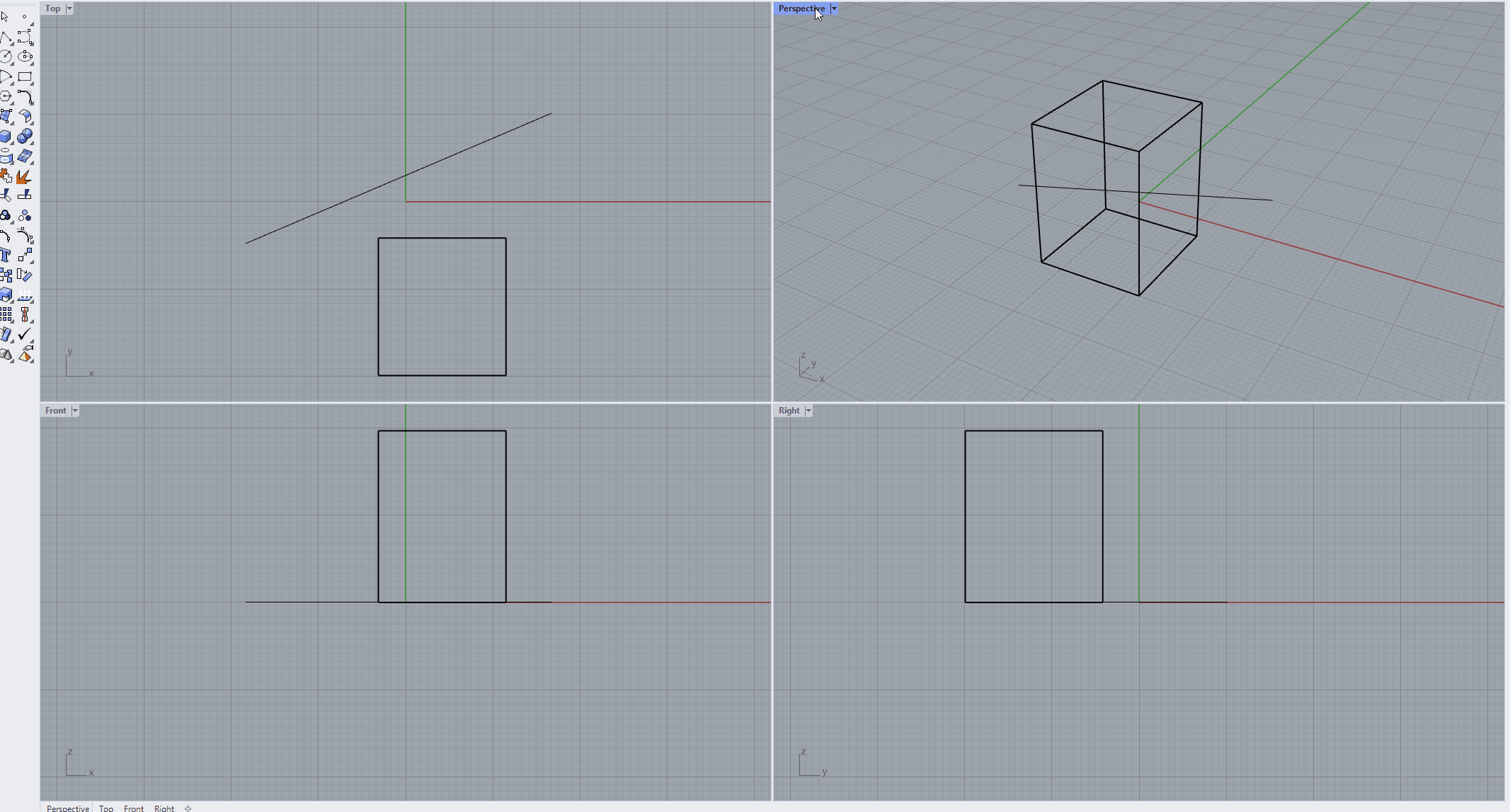
Task: Click the Right viewport title label
Action: tap(789, 411)
